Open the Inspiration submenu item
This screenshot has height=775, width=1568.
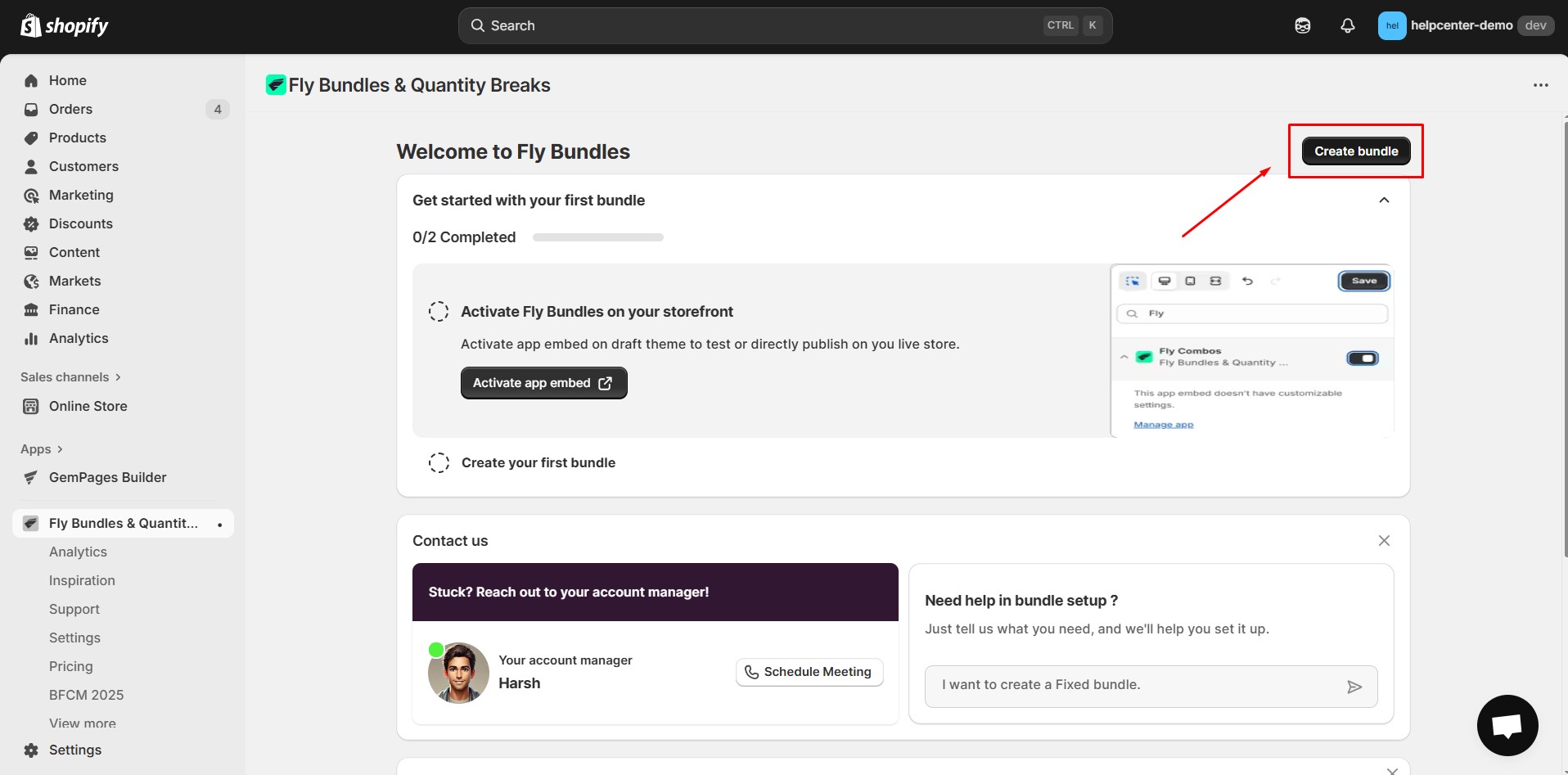point(82,580)
